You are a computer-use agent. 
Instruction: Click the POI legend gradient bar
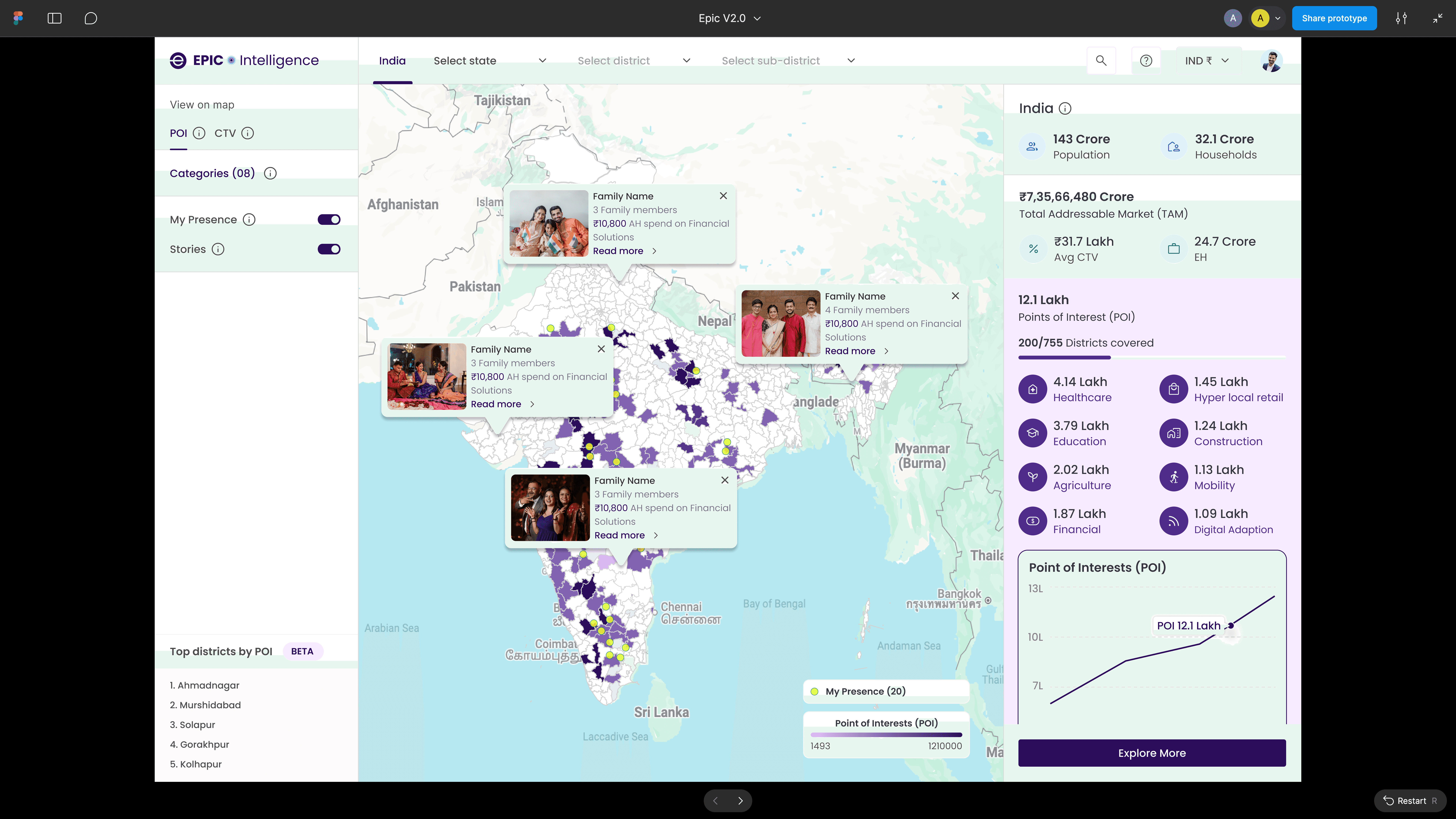[x=886, y=735]
